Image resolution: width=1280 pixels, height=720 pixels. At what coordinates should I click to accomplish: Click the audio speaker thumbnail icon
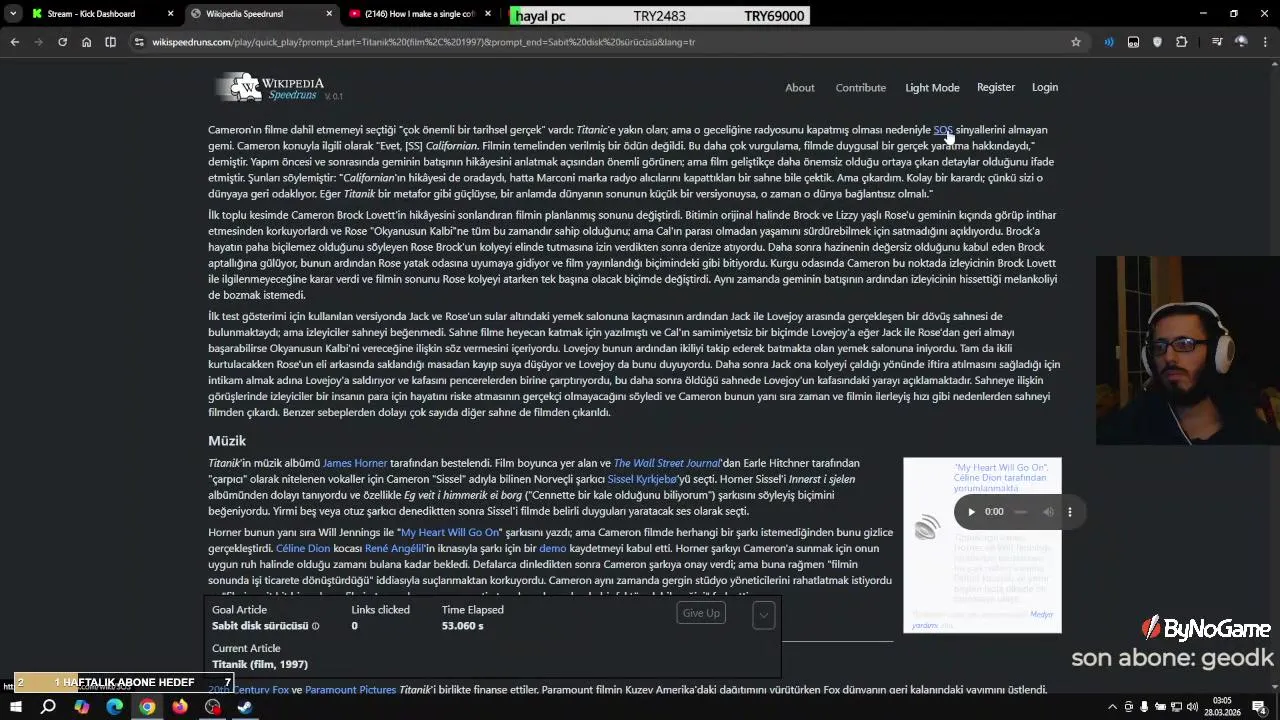[x=927, y=527]
